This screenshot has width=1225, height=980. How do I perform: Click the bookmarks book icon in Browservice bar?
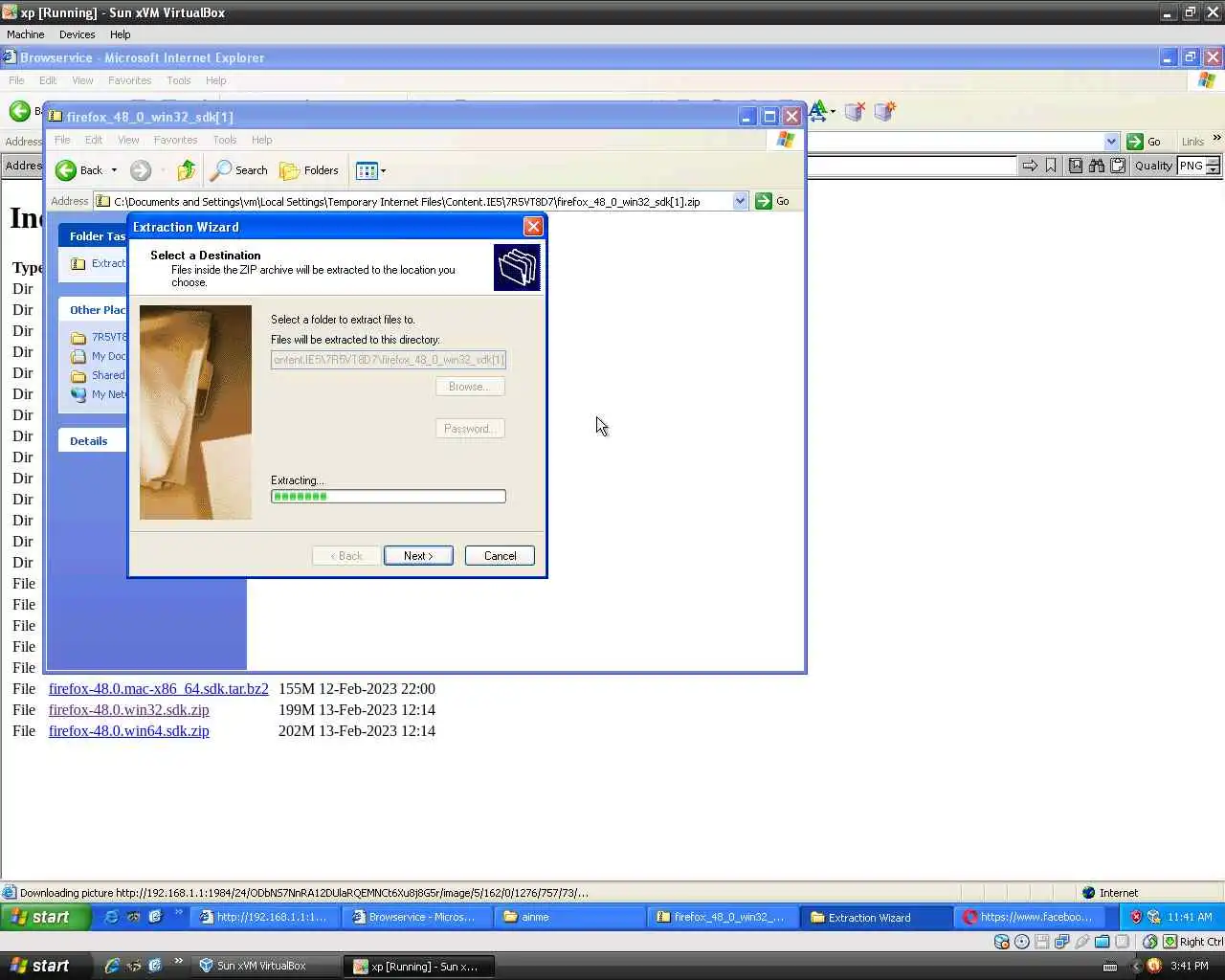click(1075, 166)
